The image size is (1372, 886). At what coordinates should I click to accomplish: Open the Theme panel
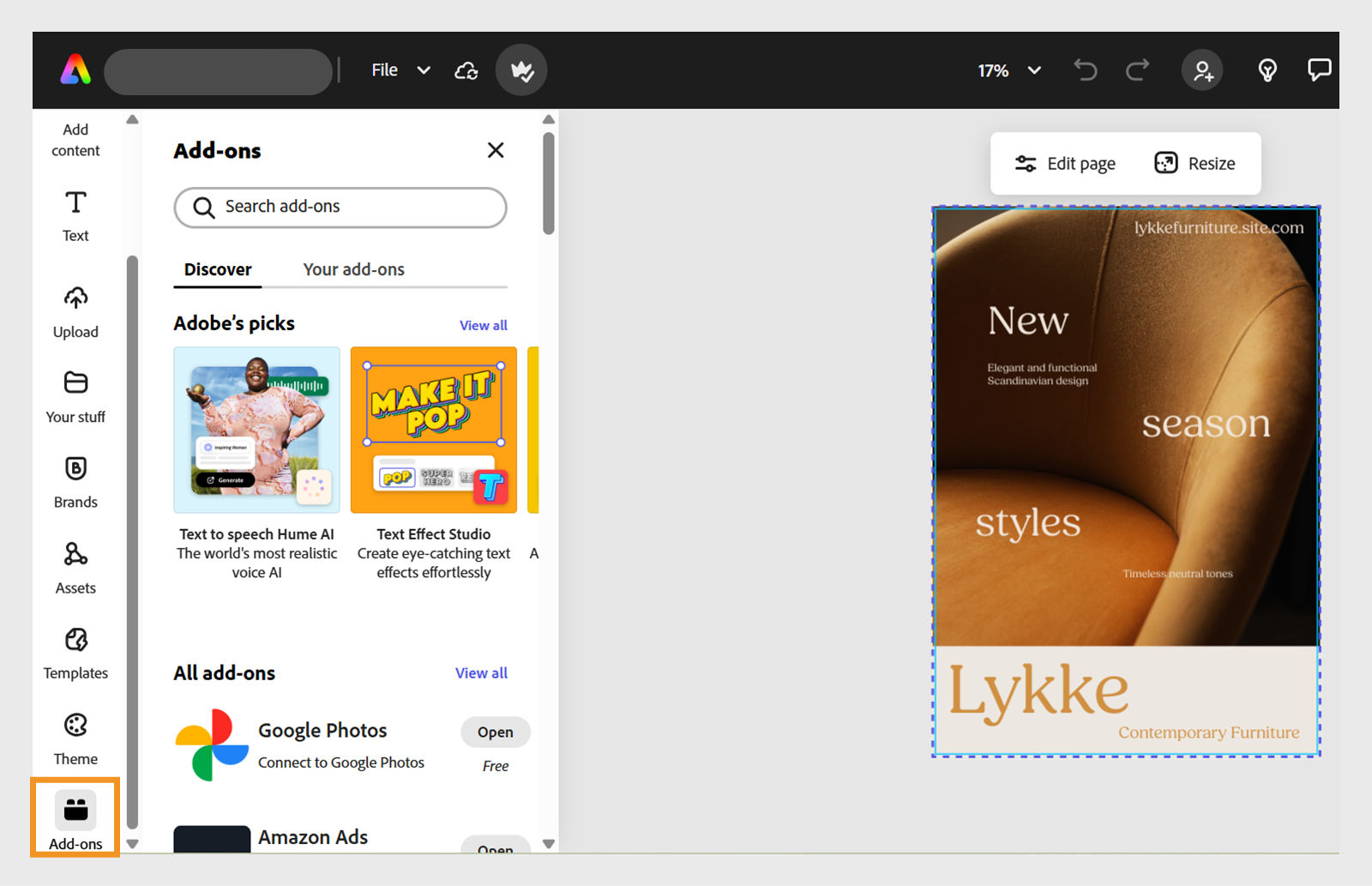pos(75,738)
